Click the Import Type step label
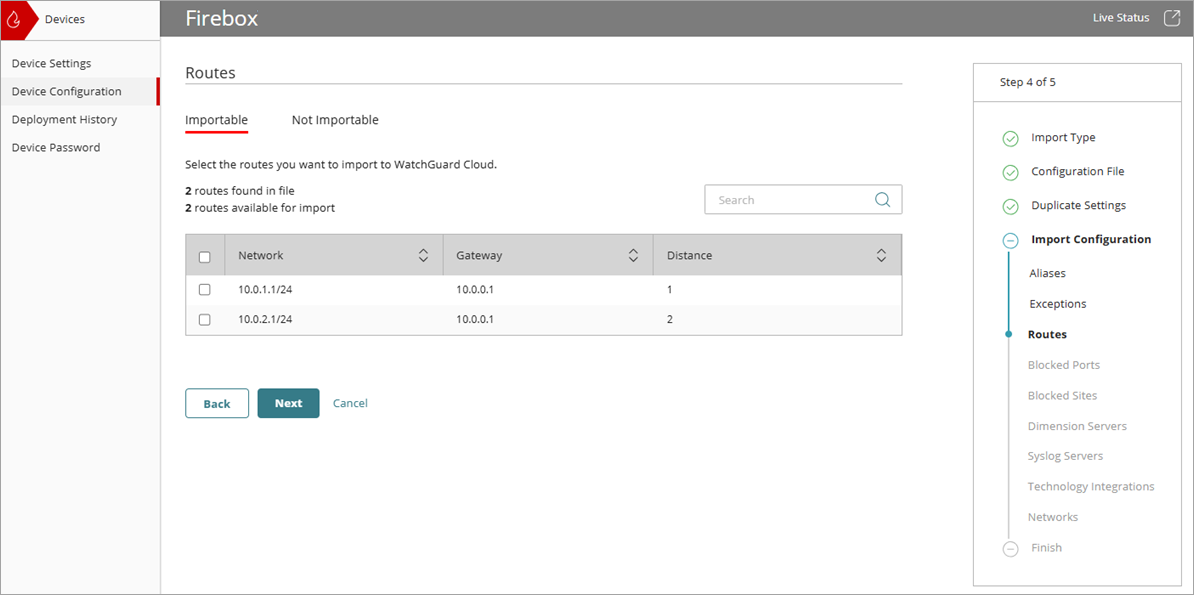This screenshot has height=595, width=1194. 1063,138
